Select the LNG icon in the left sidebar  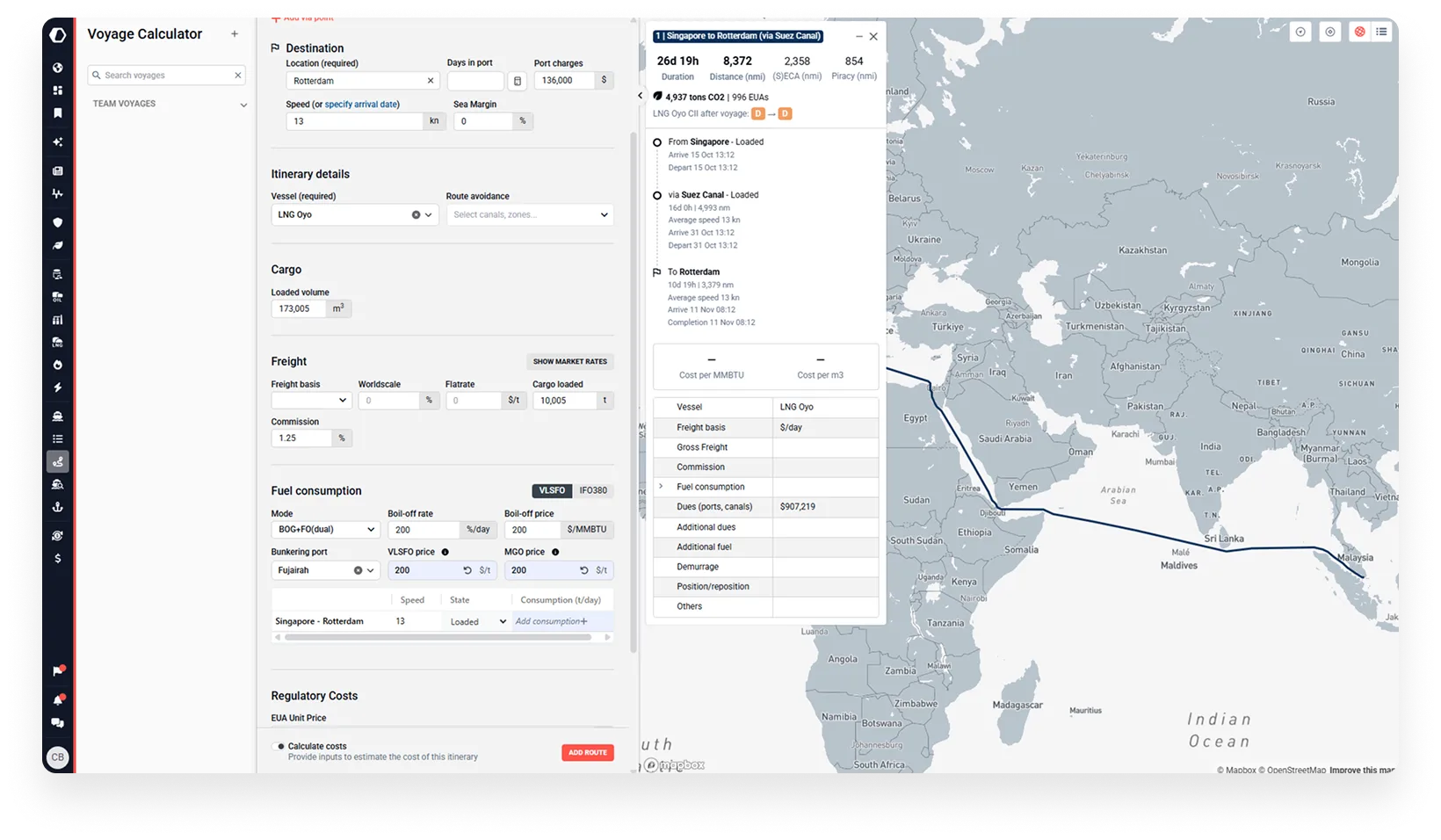coord(58,342)
